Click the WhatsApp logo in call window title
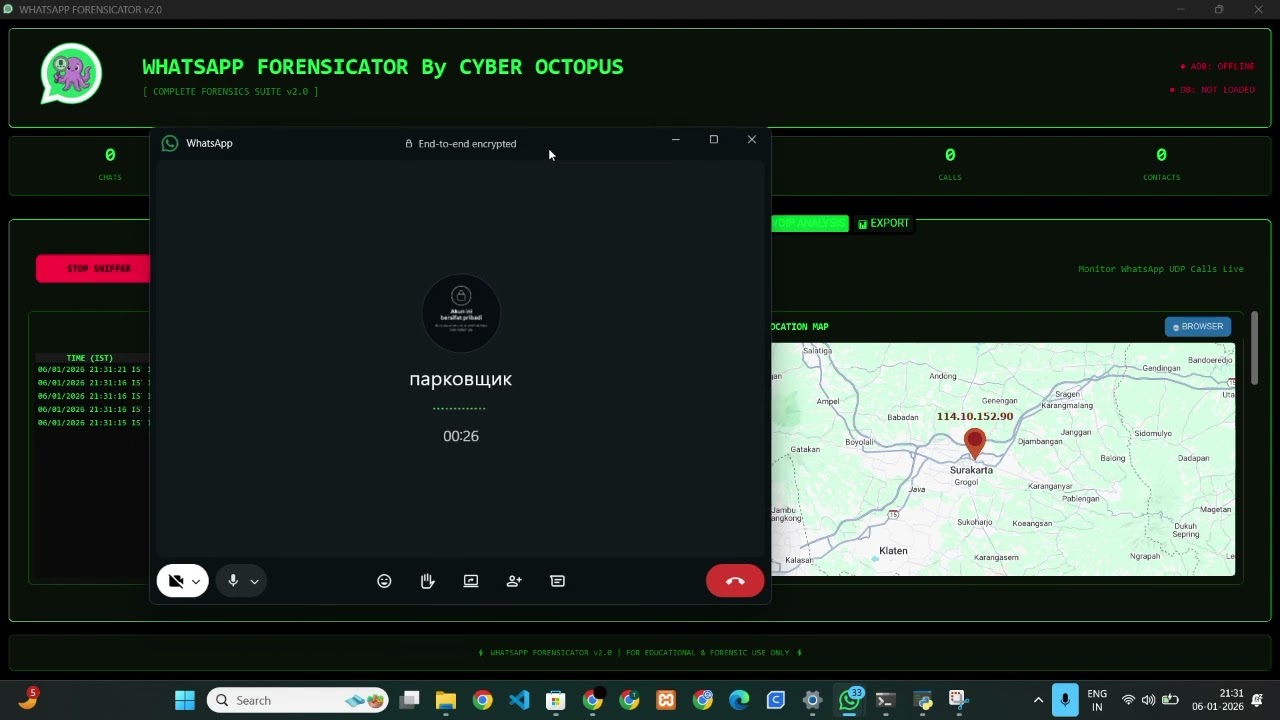Image resolution: width=1280 pixels, height=720 pixels. click(170, 143)
